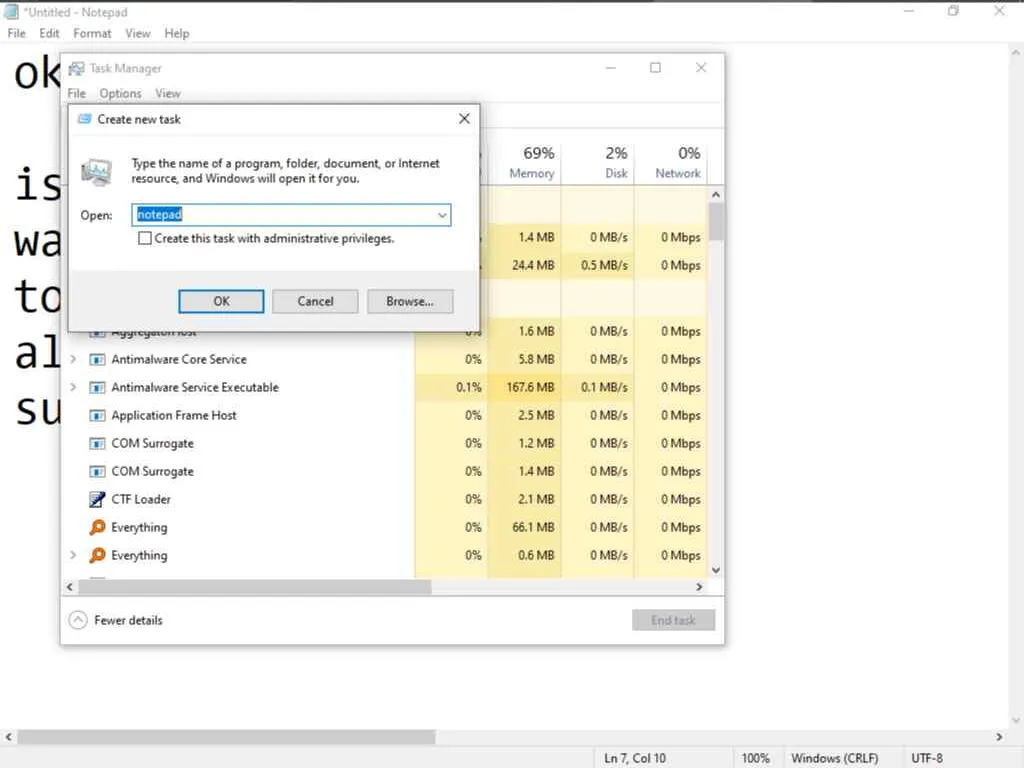Viewport: 1024px width, 768px height.
Task: Open Notepad Format menu
Action: coord(92,33)
